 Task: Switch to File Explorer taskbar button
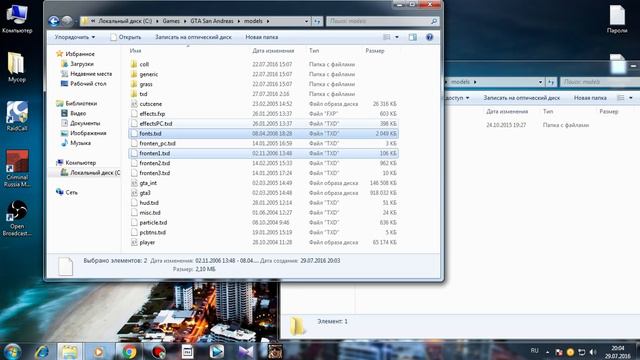pos(70,351)
